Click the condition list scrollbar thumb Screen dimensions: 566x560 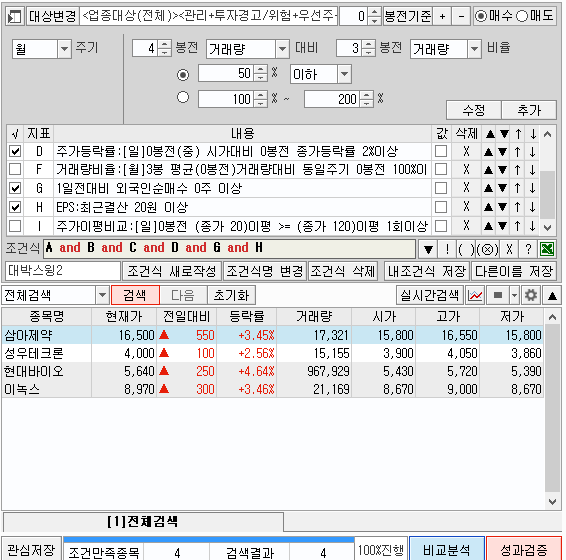tap(547, 195)
